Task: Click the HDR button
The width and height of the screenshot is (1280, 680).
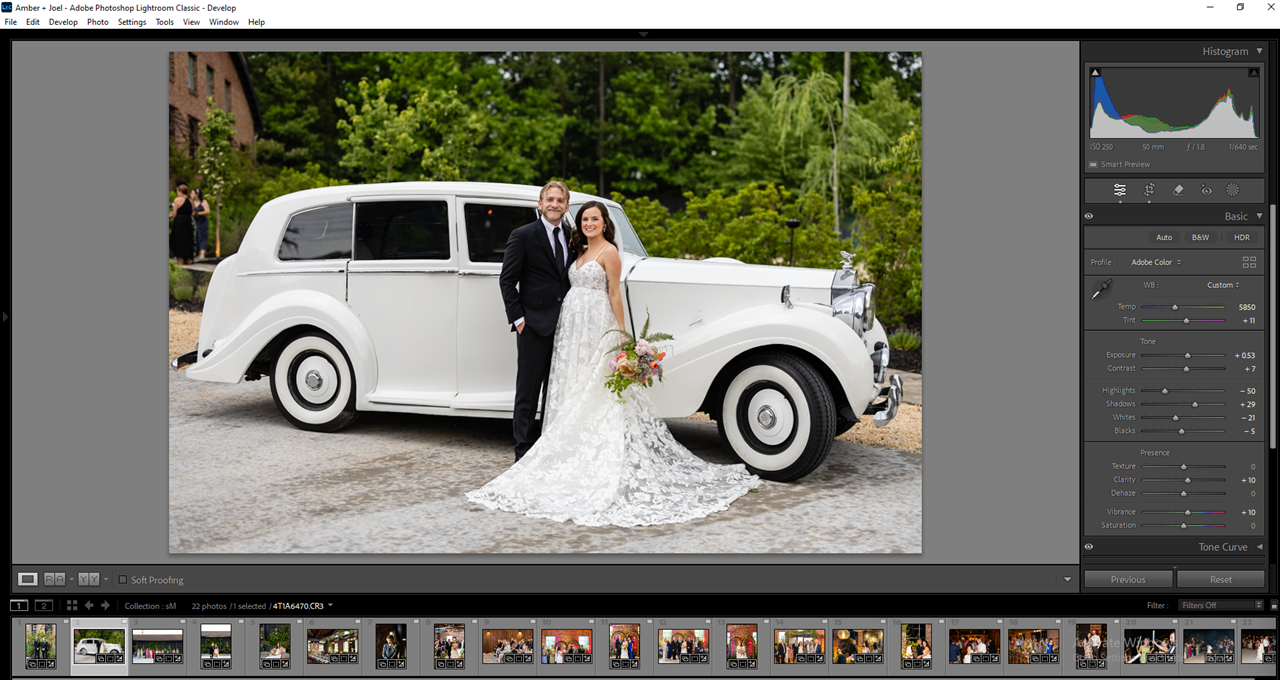Action: click(x=1242, y=237)
